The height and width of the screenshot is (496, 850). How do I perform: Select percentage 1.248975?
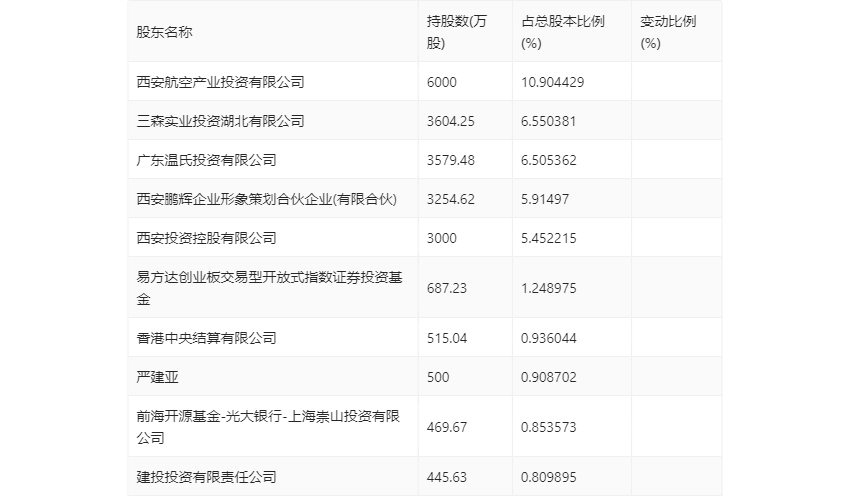(549, 288)
